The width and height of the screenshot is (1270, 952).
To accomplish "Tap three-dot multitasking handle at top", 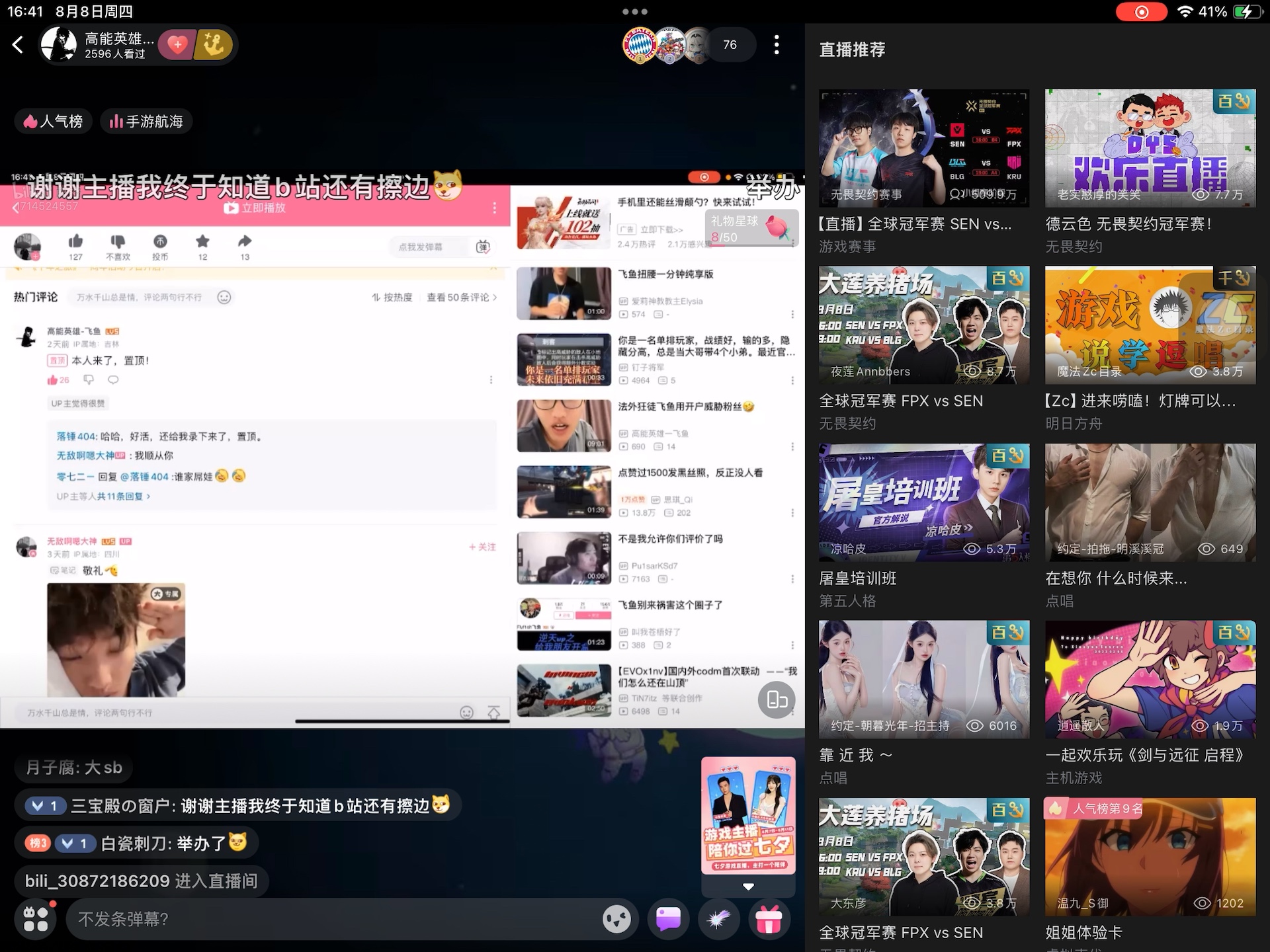I will point(635,11).
